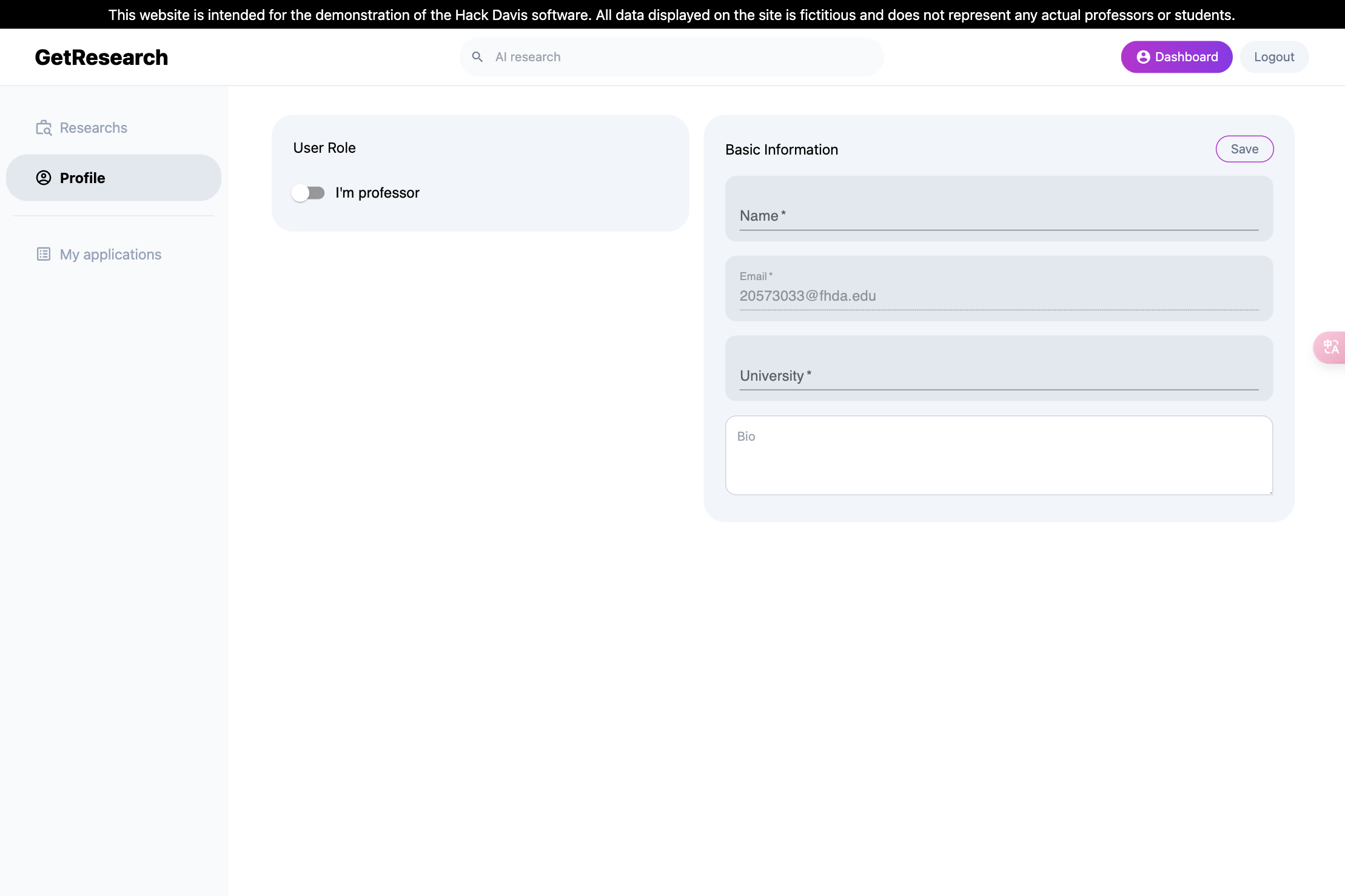Focus the AI research search field
This screenshot has width=1345, height=896.
tap(679, 57)
